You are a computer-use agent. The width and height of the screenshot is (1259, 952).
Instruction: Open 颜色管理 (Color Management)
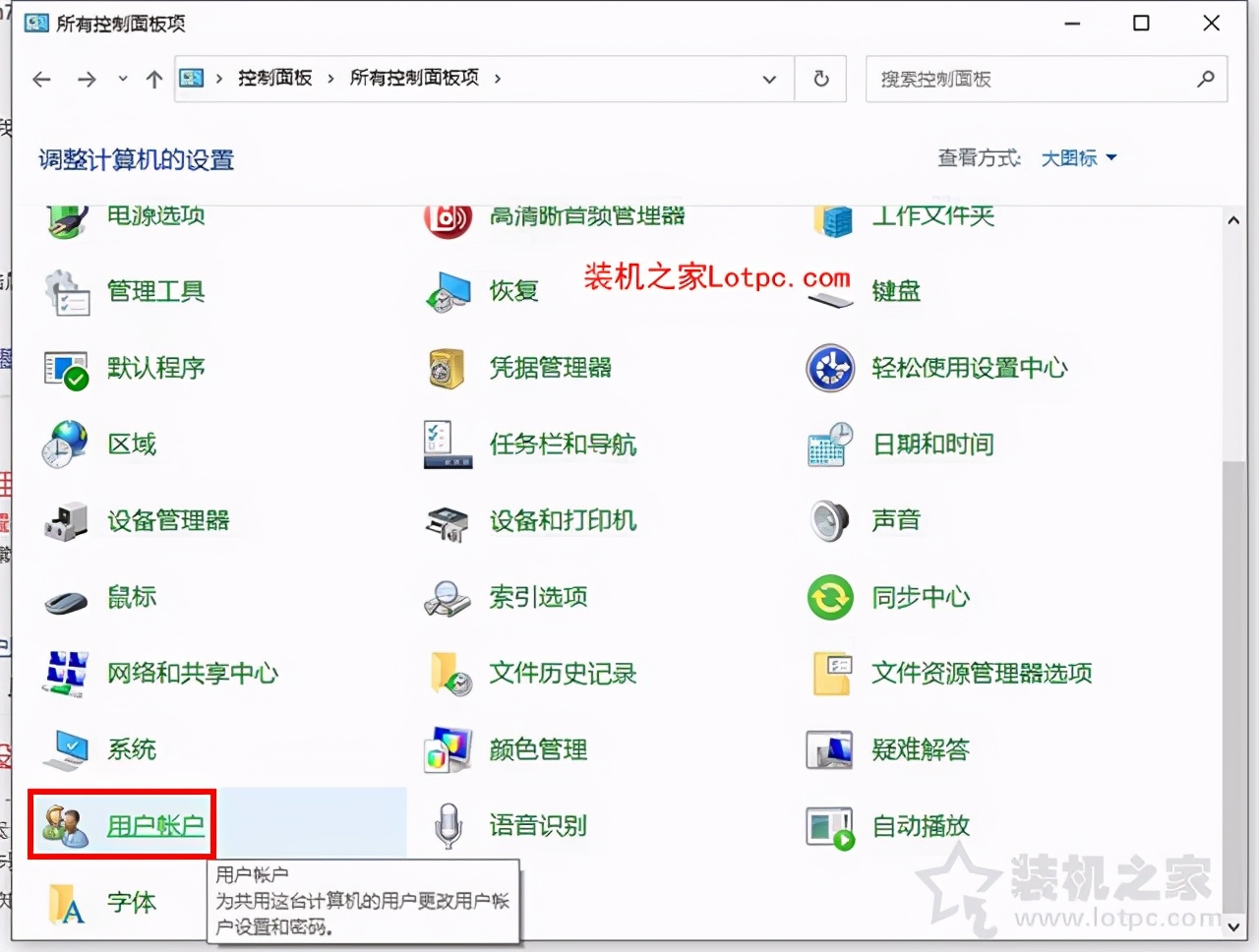(x=539, y=748)
